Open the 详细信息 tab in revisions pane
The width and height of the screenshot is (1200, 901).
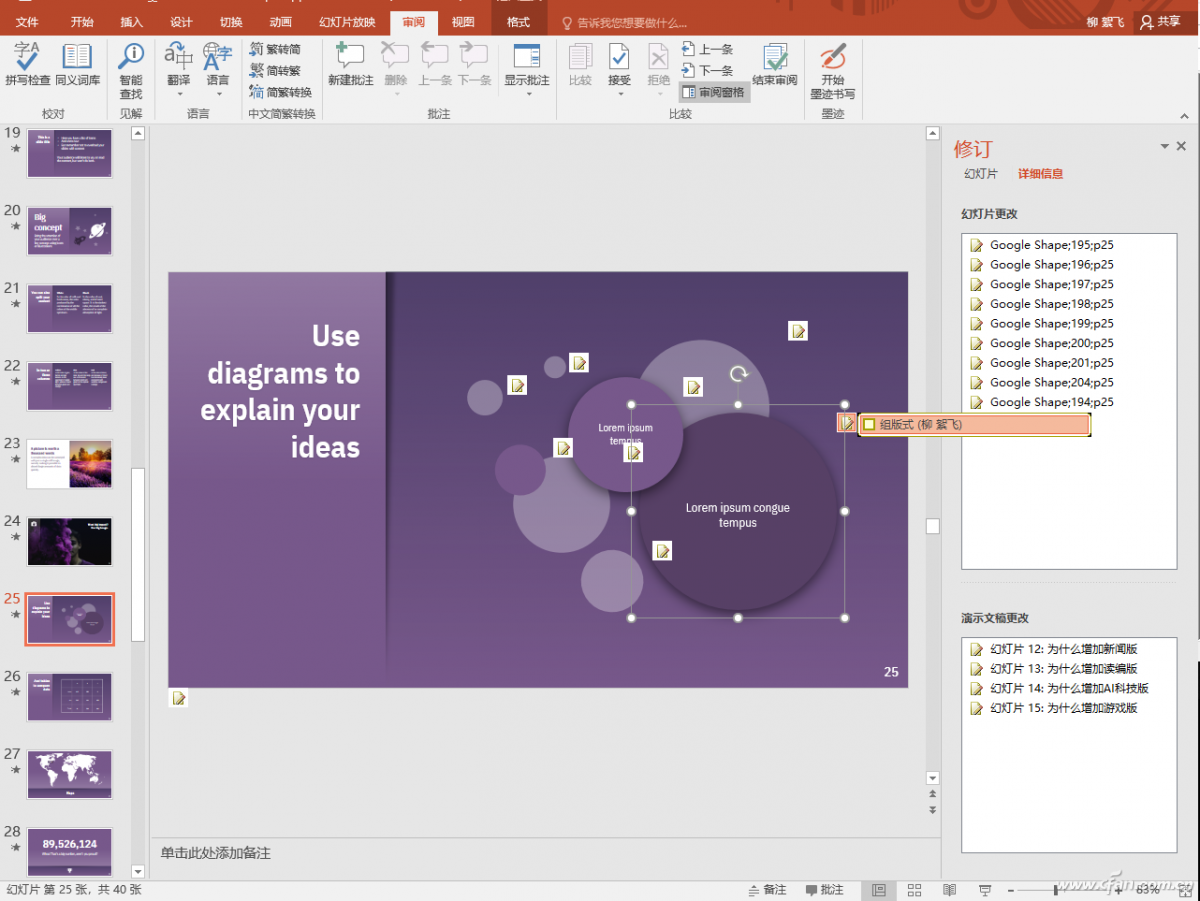(x=1040, y=174)
